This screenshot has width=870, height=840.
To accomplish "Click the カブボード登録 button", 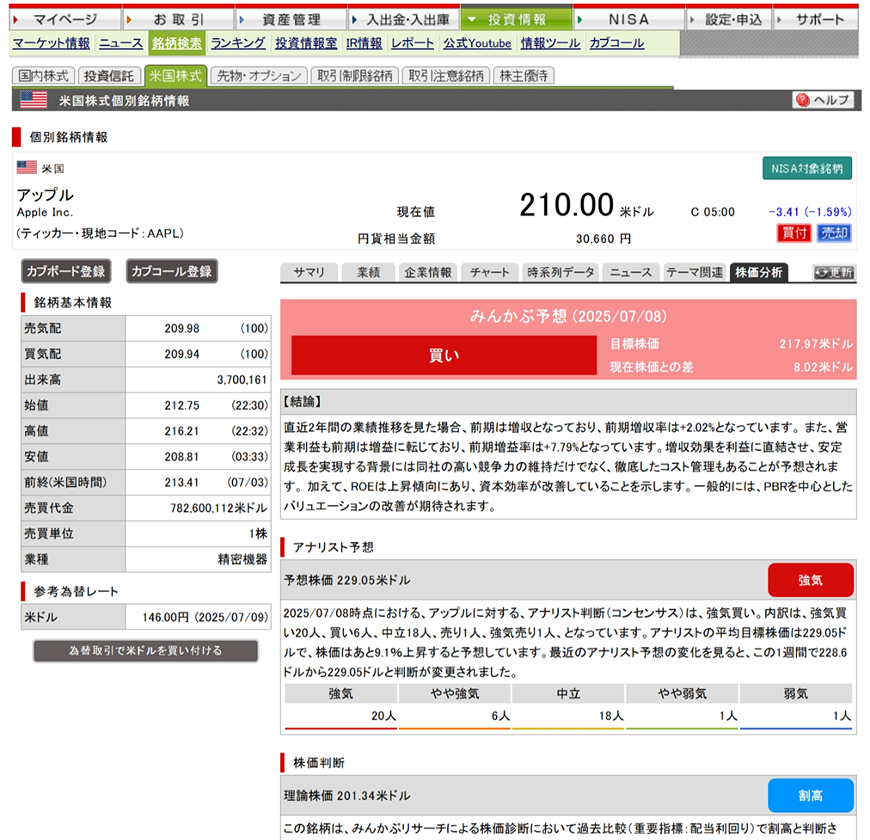I will [66, 271].
